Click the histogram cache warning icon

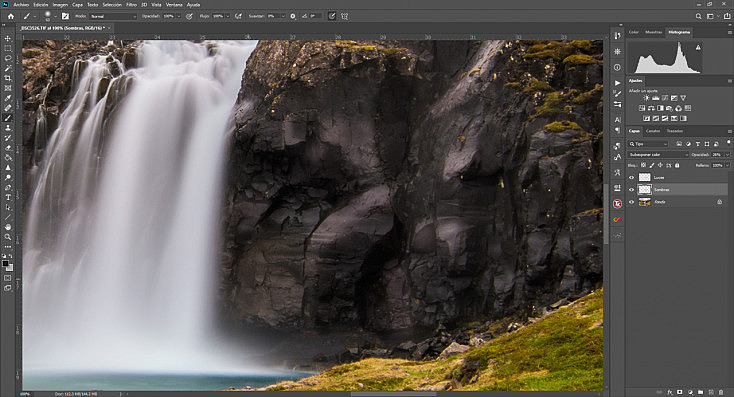tap(698, 47)
